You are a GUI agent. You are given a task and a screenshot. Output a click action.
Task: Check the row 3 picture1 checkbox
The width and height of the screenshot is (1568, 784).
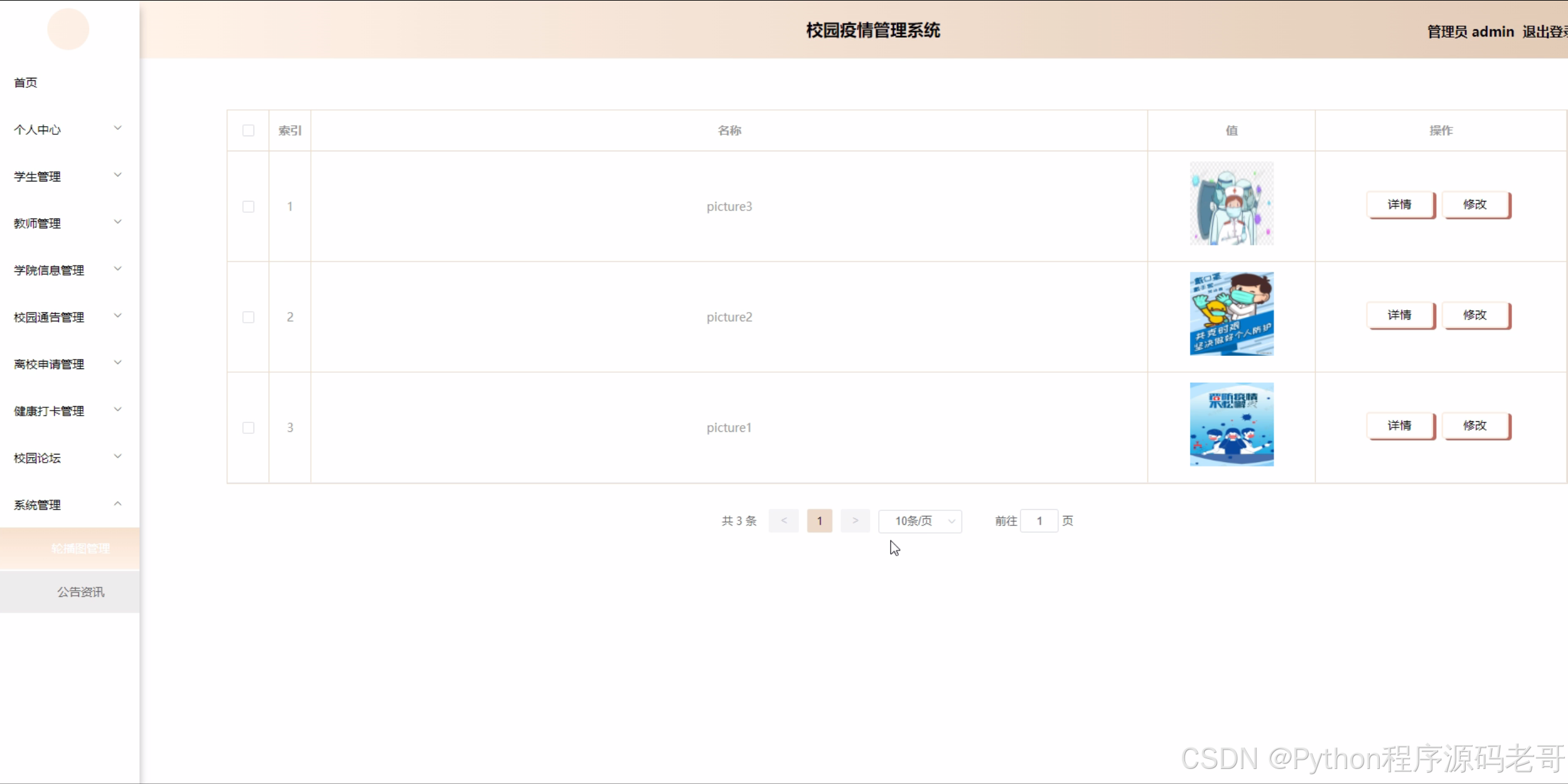[248, 427]
